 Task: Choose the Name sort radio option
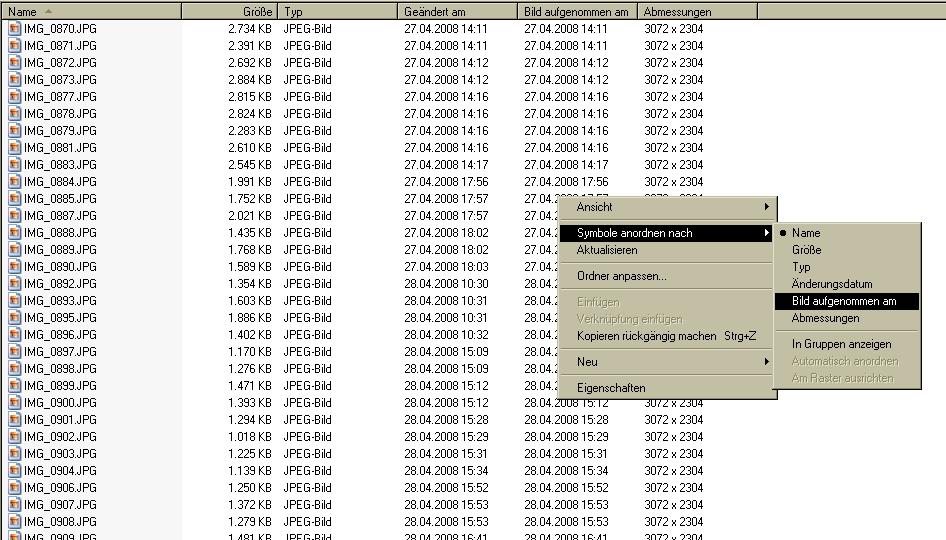(x=805, y=233)
